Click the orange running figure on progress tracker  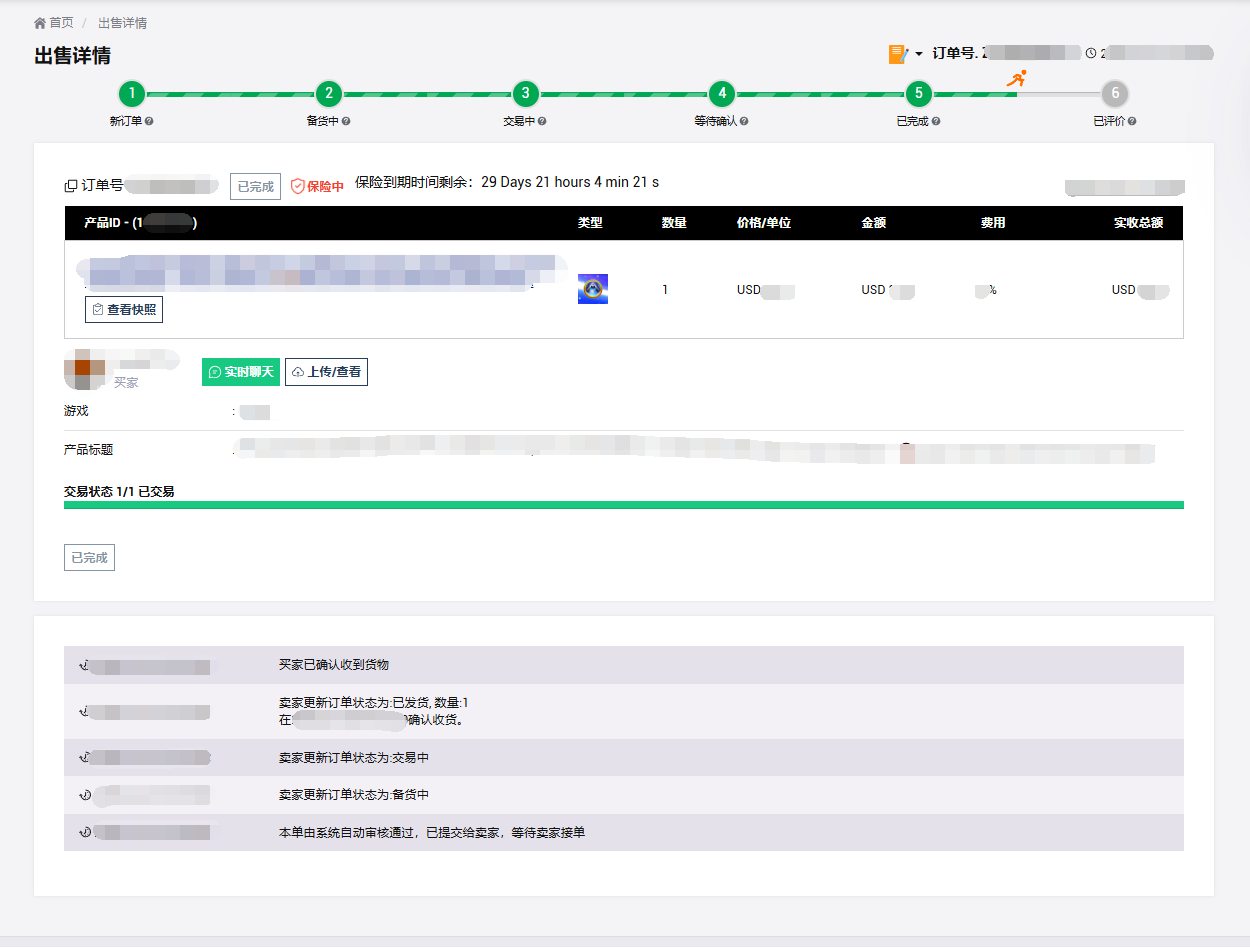click(x=1016, y=79)
